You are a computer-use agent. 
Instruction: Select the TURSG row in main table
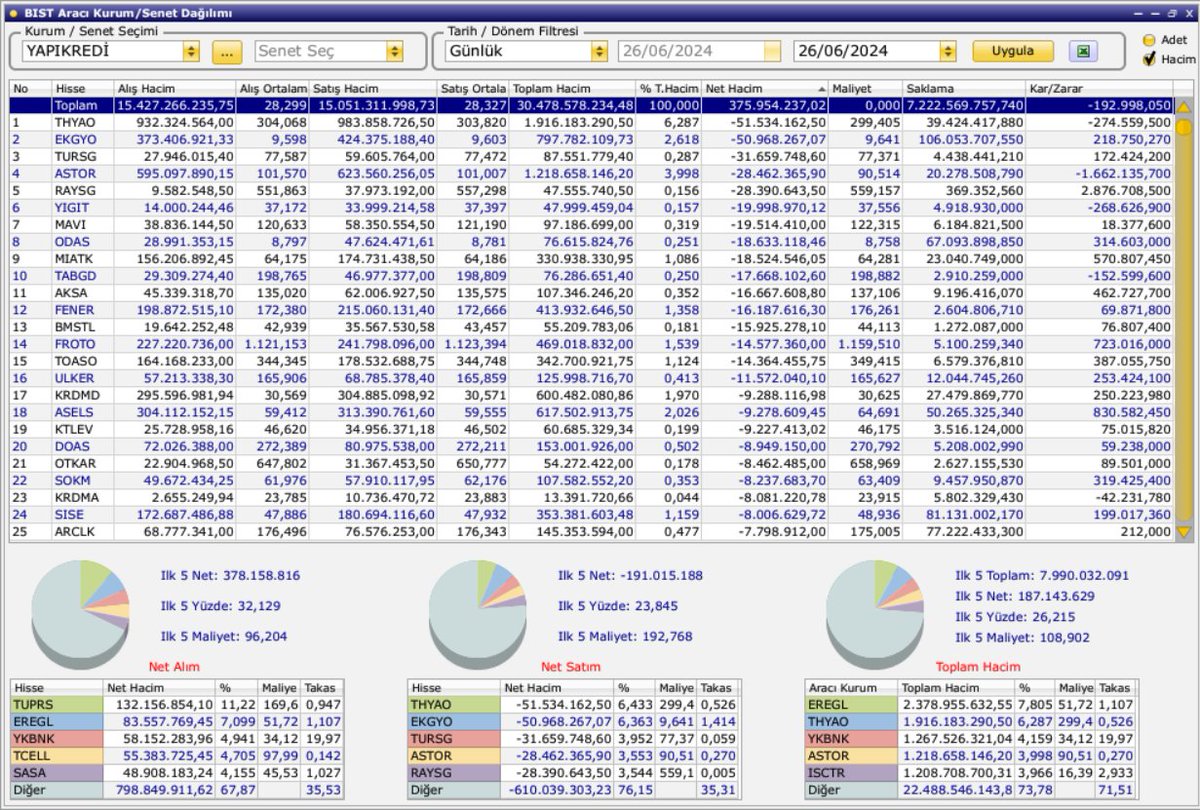click(591, 156)
